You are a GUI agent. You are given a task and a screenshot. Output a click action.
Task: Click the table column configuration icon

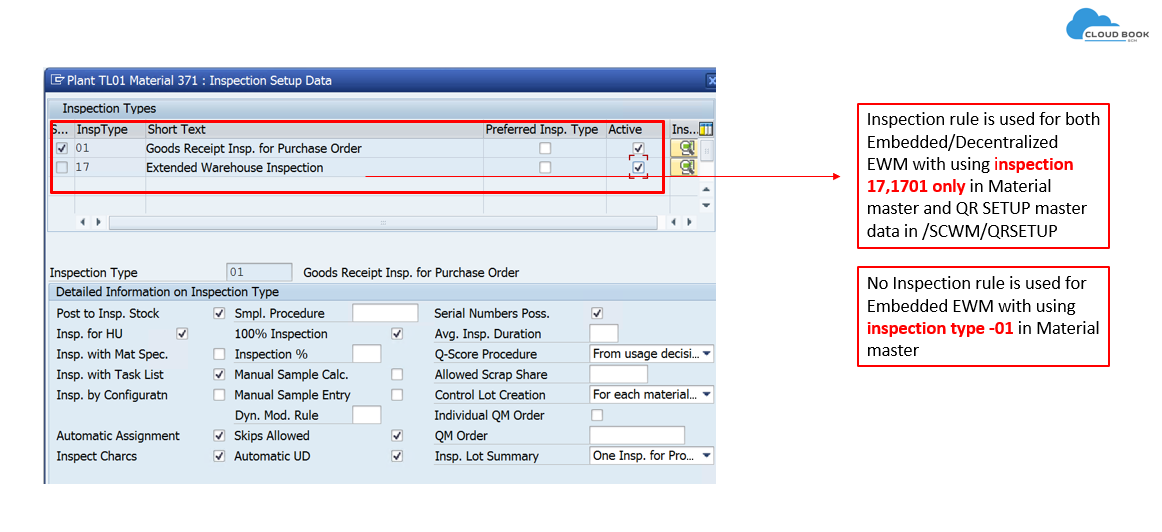[x=706, y=129]
